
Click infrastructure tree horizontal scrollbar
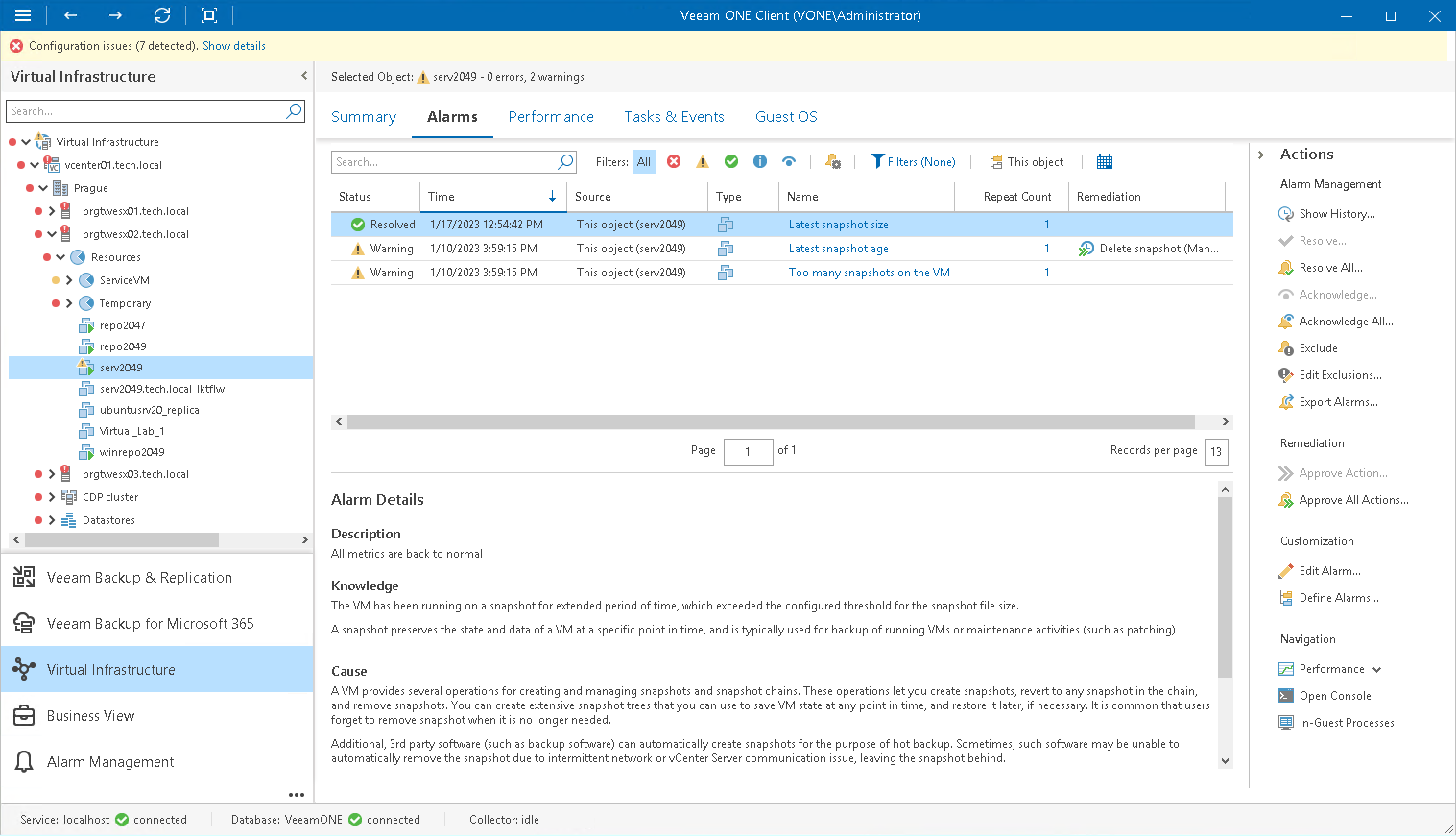[x=122, y=540]
